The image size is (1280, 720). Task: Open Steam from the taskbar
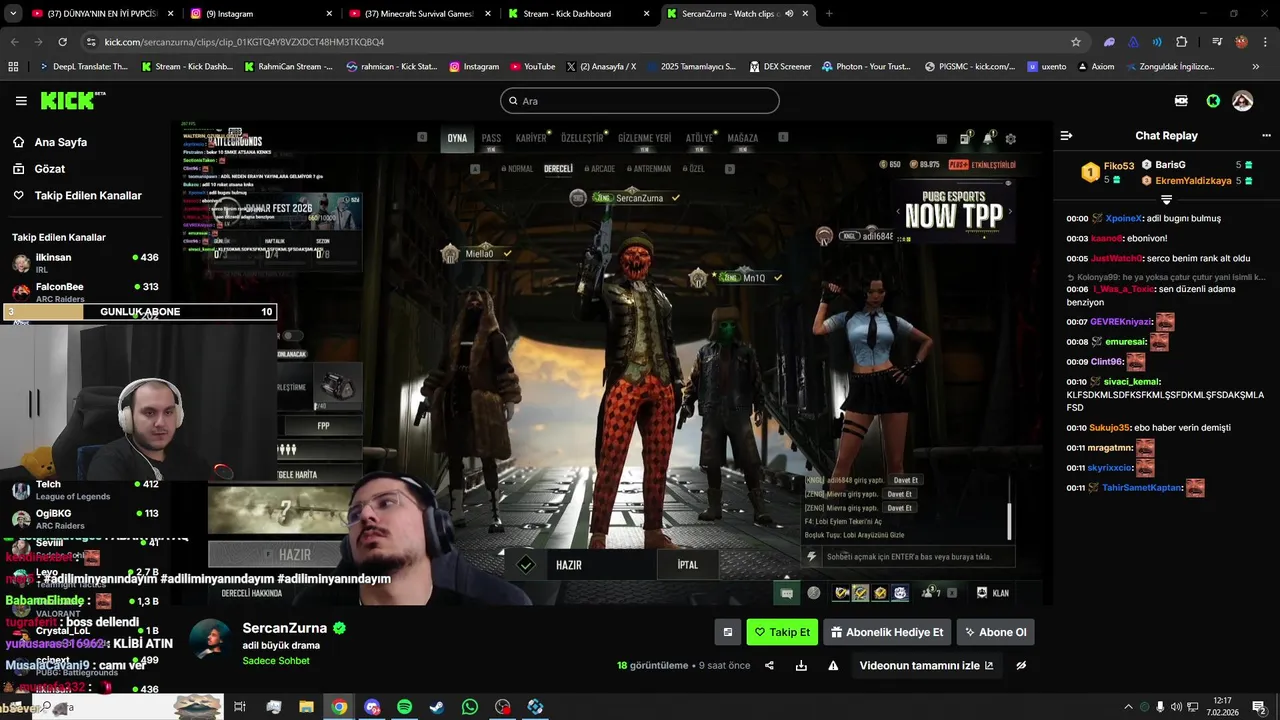437,707
